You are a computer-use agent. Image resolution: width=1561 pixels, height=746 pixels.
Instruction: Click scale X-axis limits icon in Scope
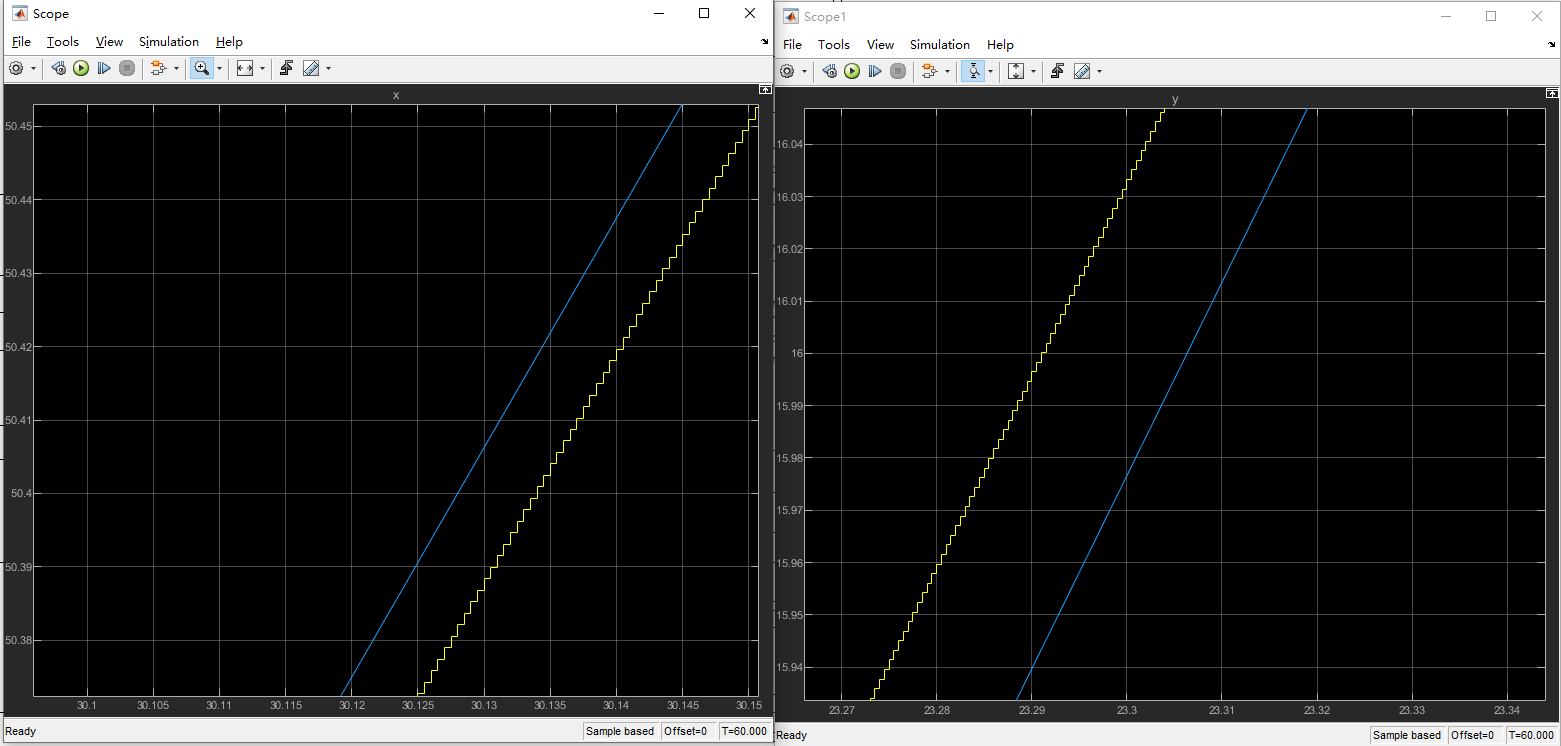(x=245, y=69)
